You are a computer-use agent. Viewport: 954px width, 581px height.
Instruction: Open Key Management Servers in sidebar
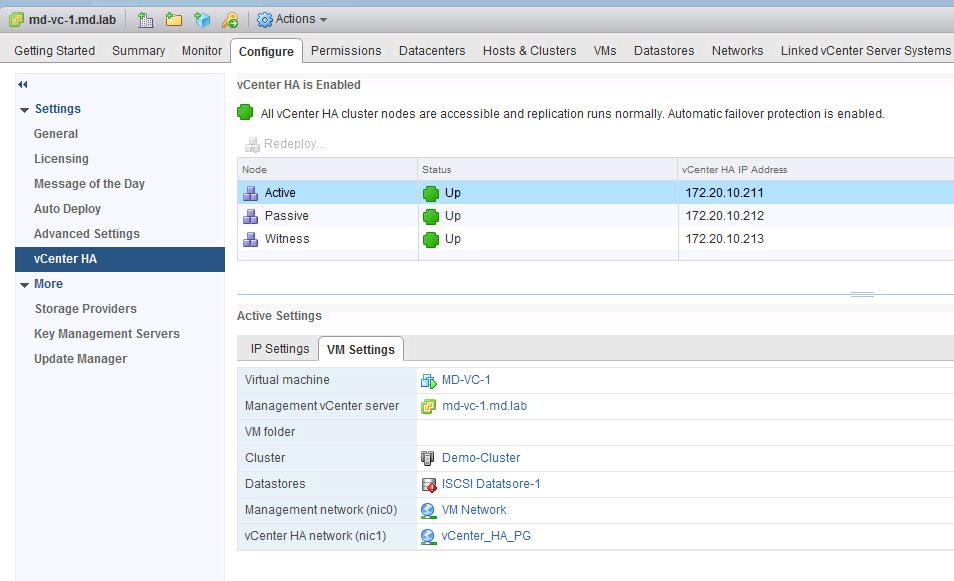[107, 333]
